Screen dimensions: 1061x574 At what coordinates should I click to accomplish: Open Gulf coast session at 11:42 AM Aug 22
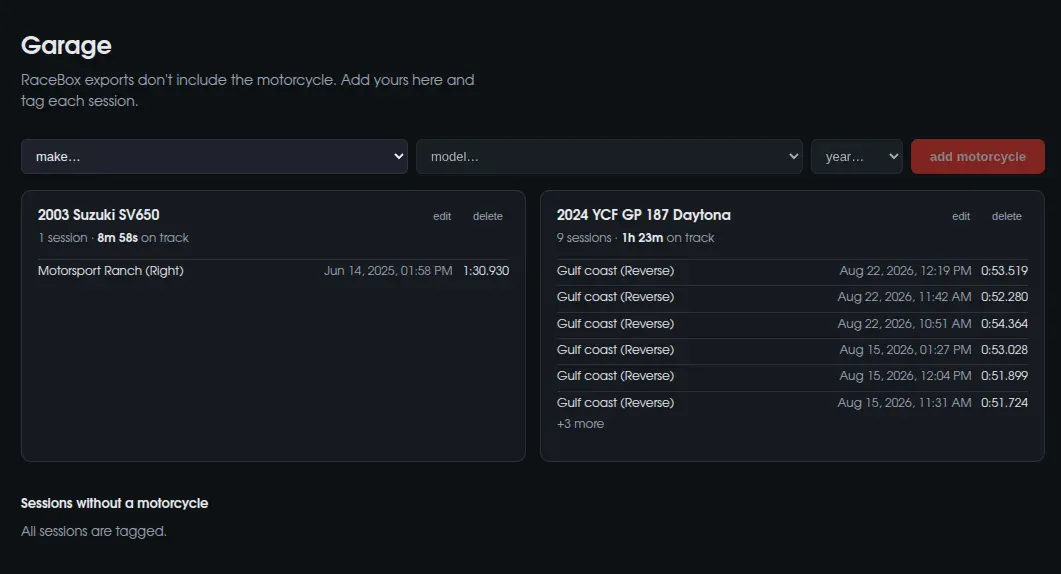coord(792,297)
